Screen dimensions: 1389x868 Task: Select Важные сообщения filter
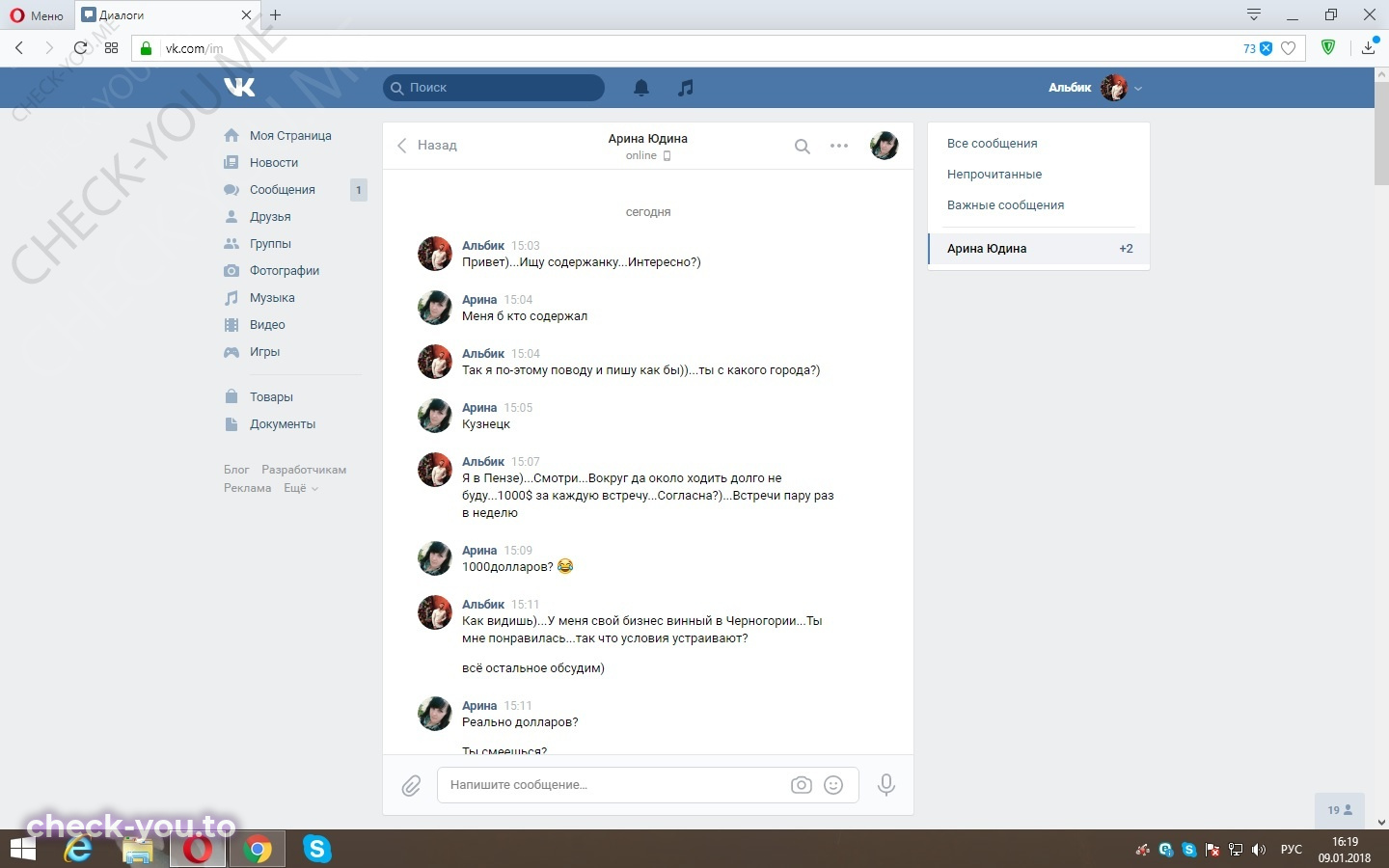(x=1005, y=205)
